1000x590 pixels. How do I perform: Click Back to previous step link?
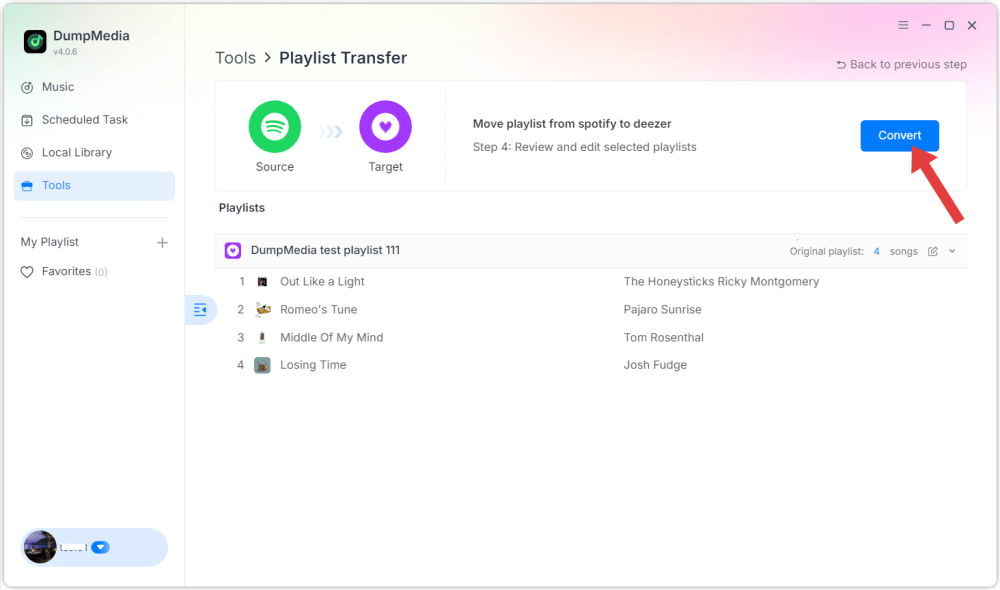click(900, 63)
